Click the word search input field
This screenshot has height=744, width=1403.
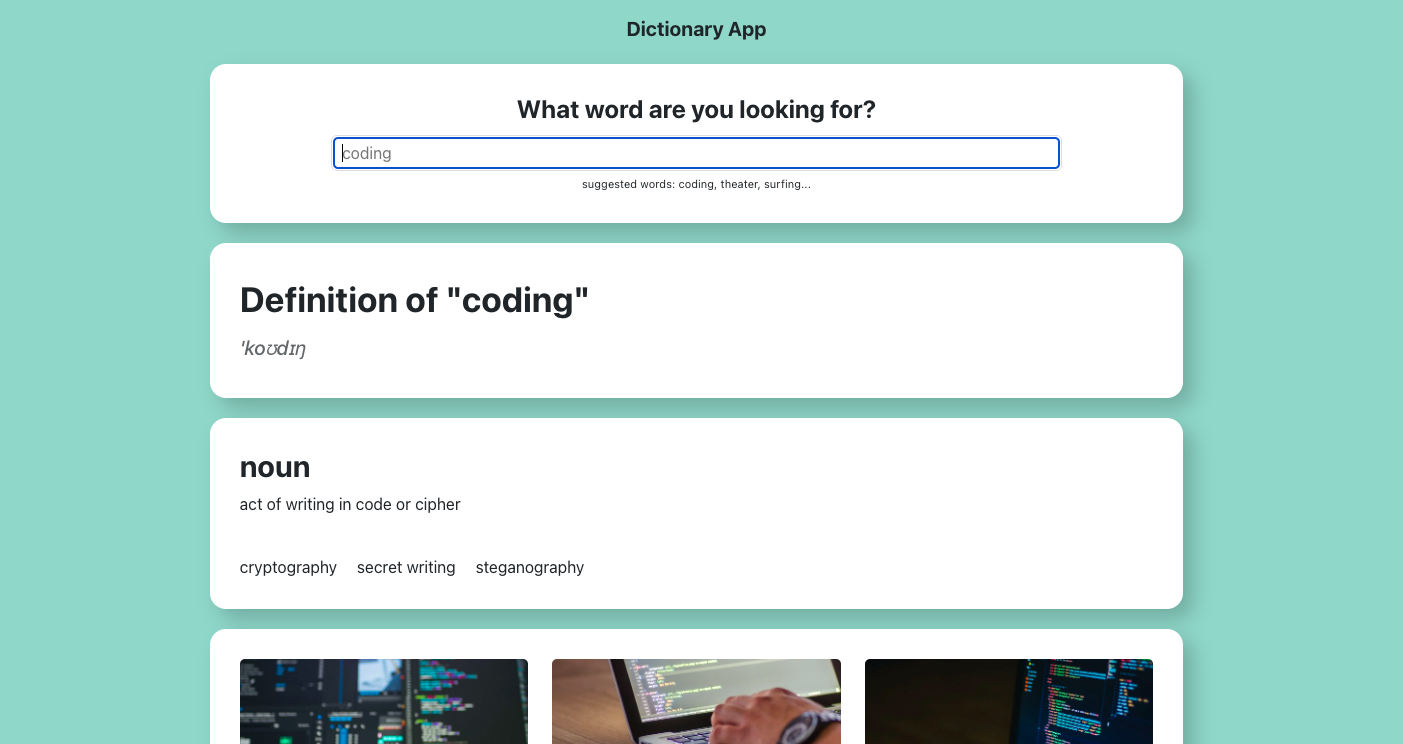tap(696, 153)
